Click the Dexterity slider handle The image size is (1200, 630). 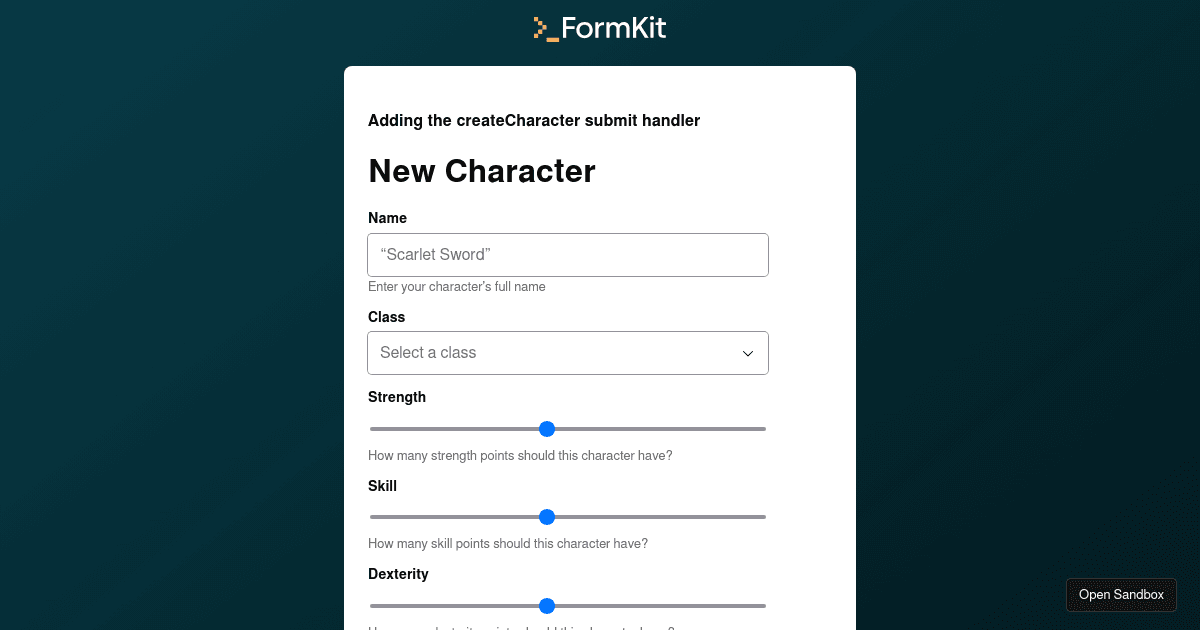coord(547,606)
